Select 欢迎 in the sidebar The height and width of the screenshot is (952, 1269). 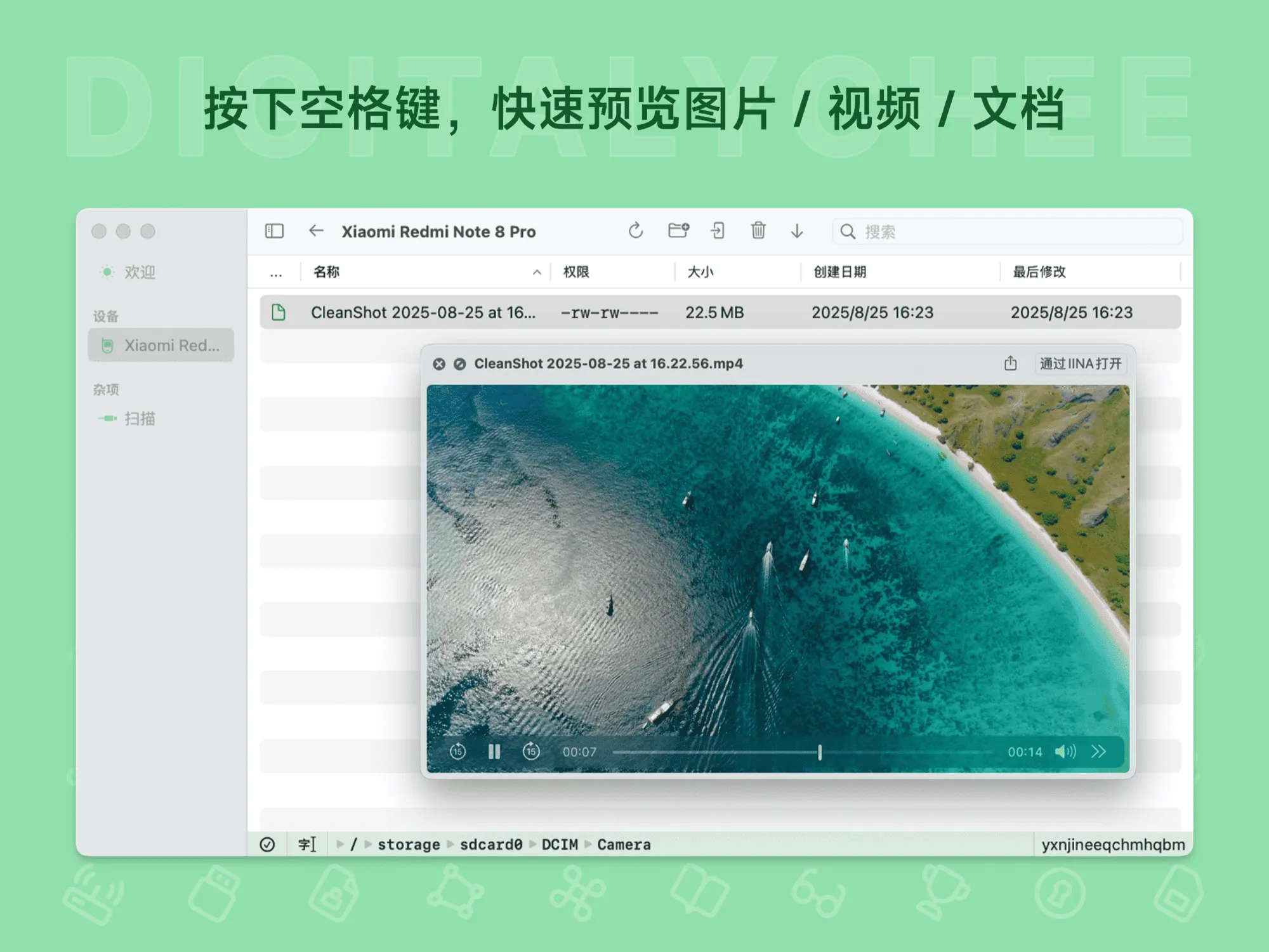pos(140,272)
